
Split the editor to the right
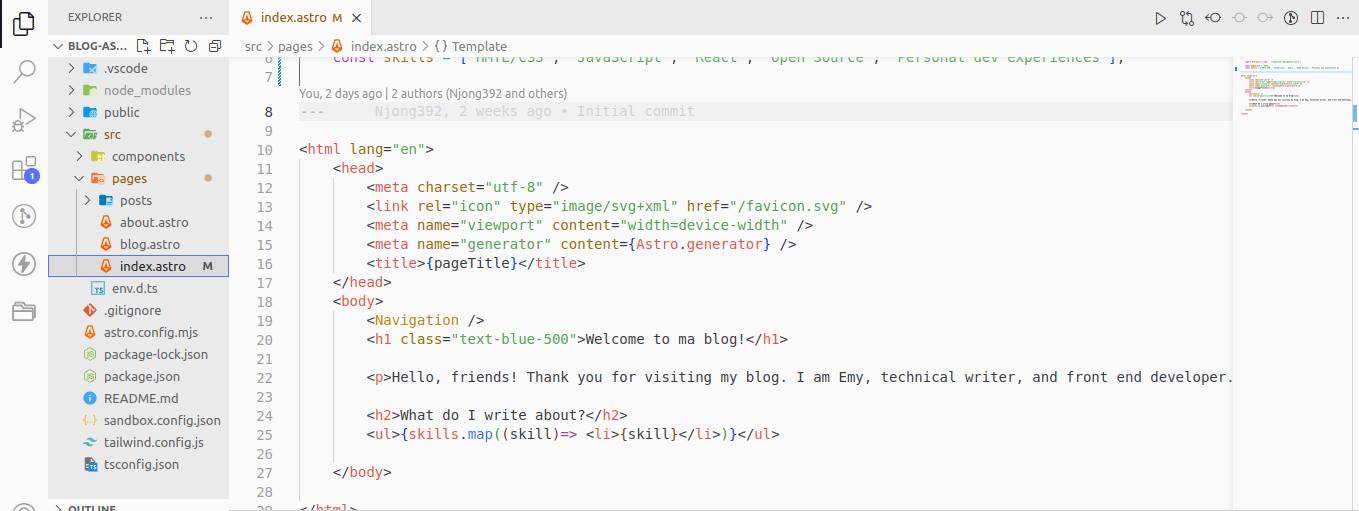[1318, 18]
